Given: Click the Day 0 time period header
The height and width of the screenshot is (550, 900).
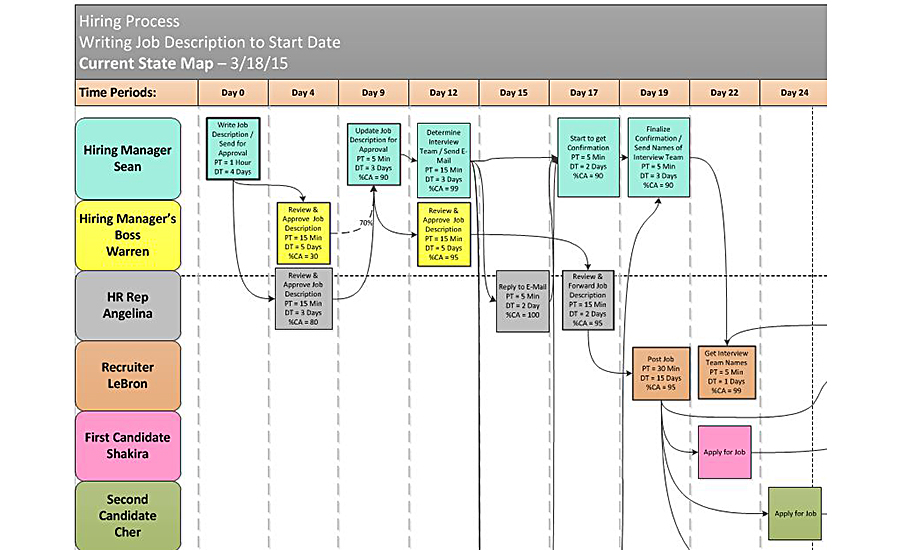Looking at the screenshot, I should click(x=233, y=92).
